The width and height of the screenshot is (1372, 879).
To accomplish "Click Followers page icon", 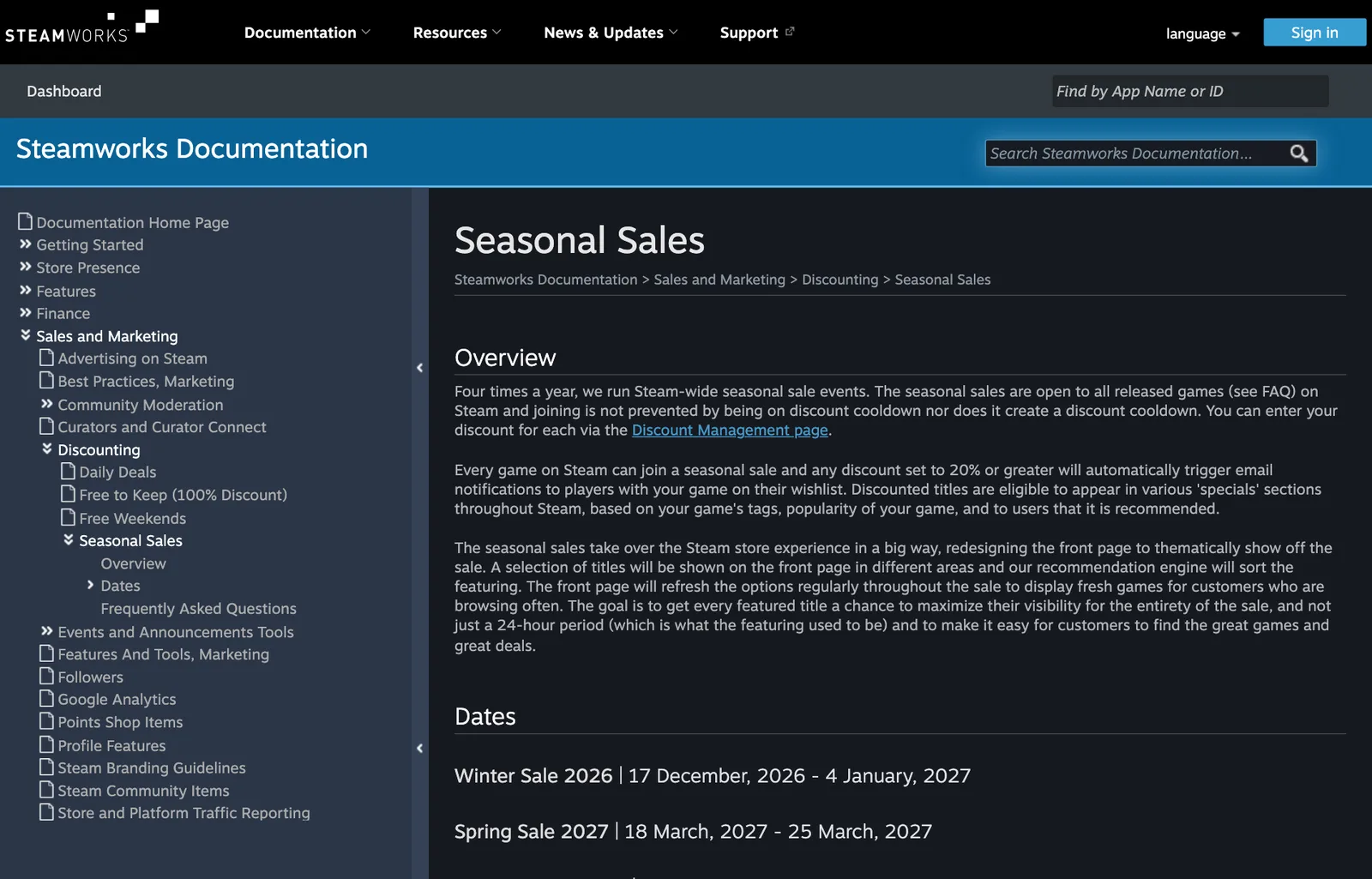I will pos(46,676).
